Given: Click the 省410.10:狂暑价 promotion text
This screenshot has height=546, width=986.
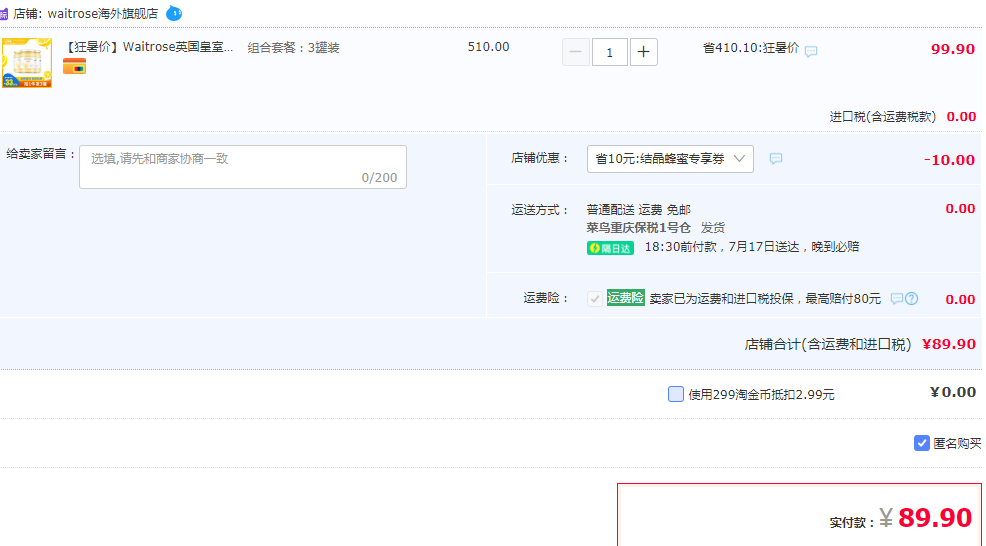Looking at the screenshot, I should pos(751,48).
